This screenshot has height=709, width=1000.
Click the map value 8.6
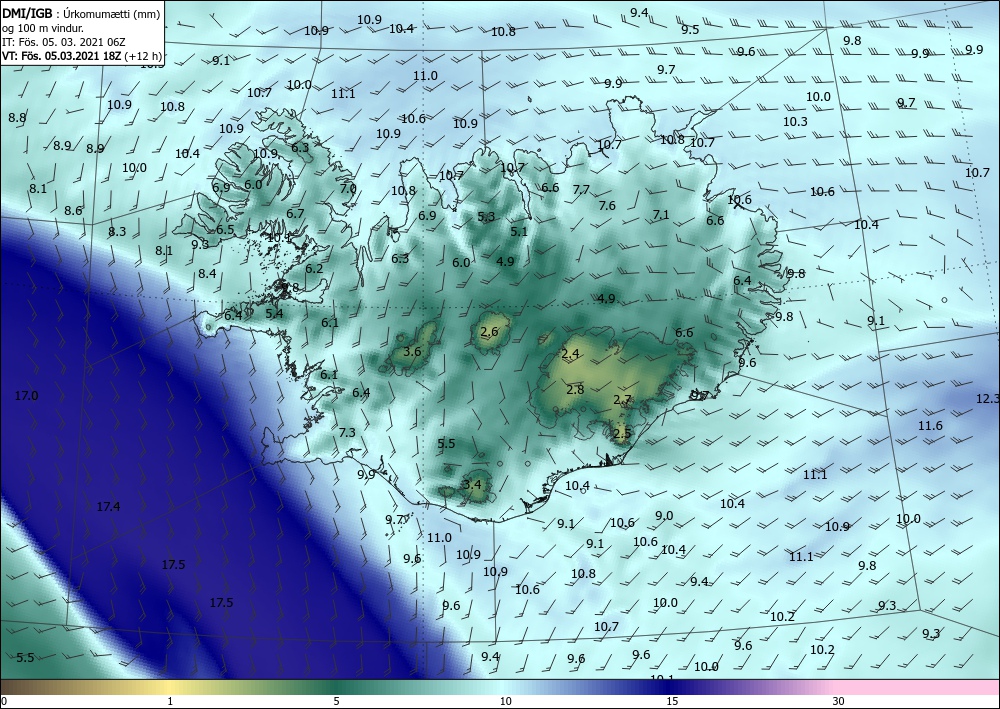click(73, 211)
